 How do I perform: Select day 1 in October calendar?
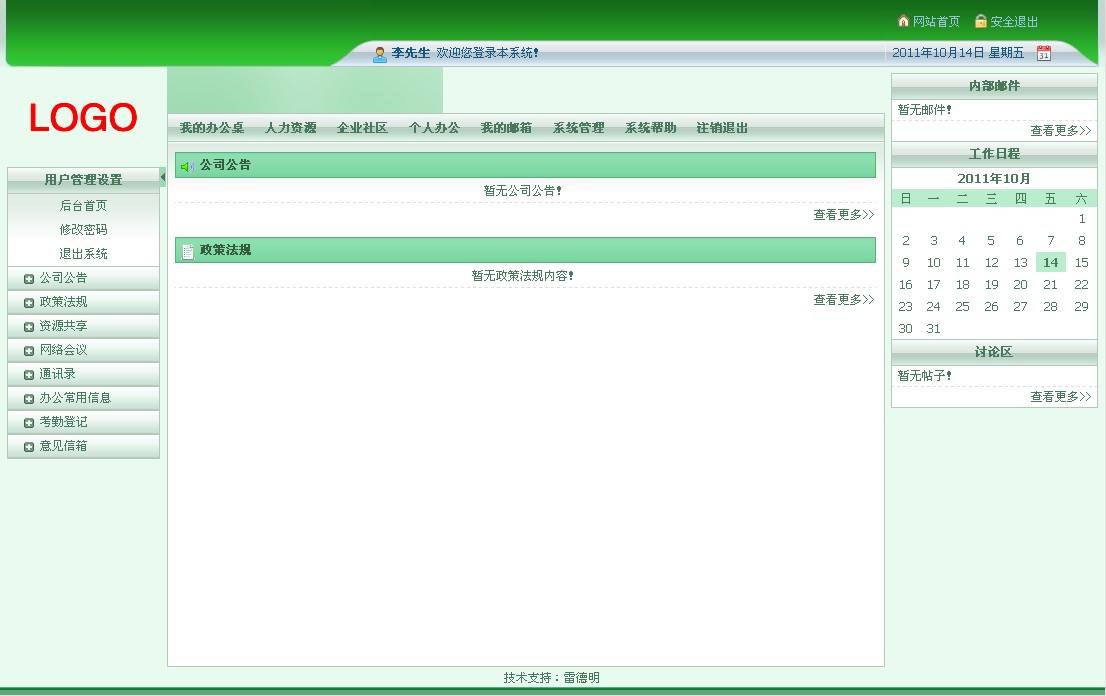click(1081, 219)
